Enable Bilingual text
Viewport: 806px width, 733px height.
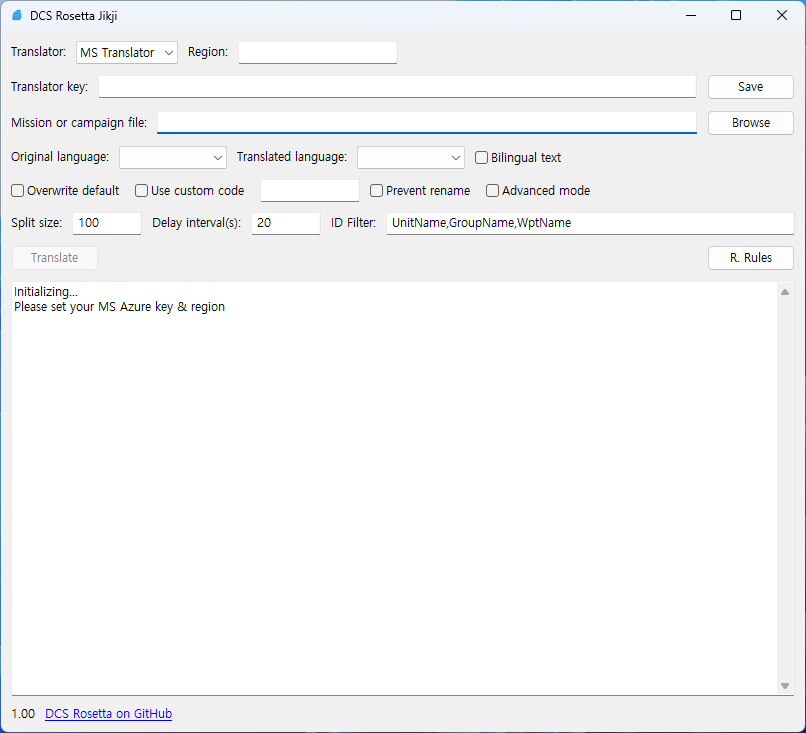coord(481,157)
